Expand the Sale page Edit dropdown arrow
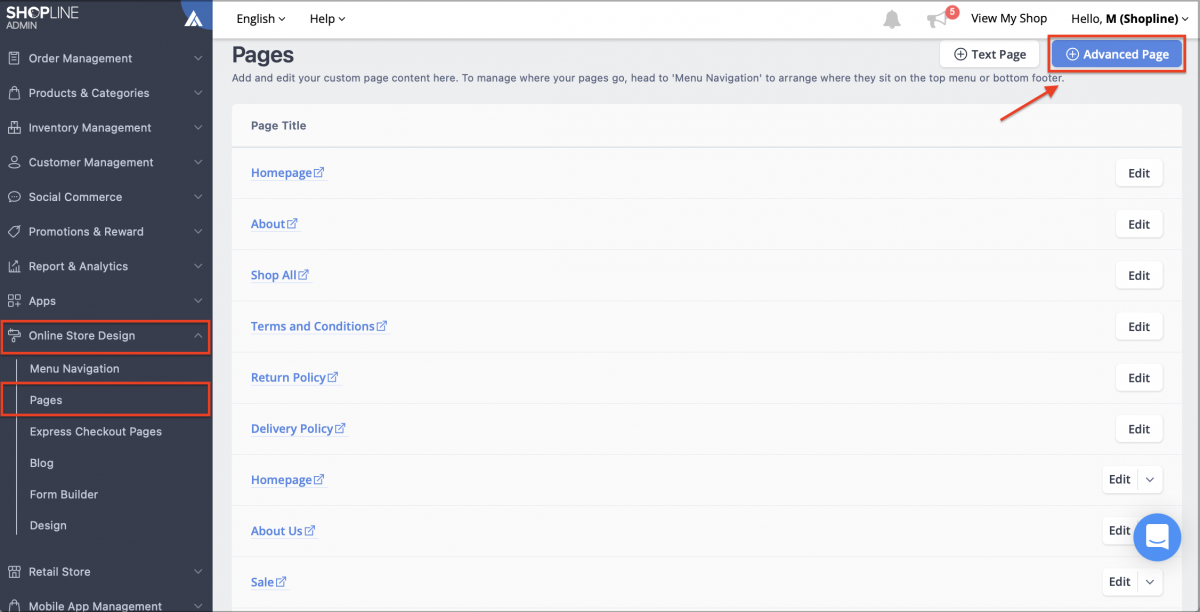1200x612 pixels. [1150, 582]
